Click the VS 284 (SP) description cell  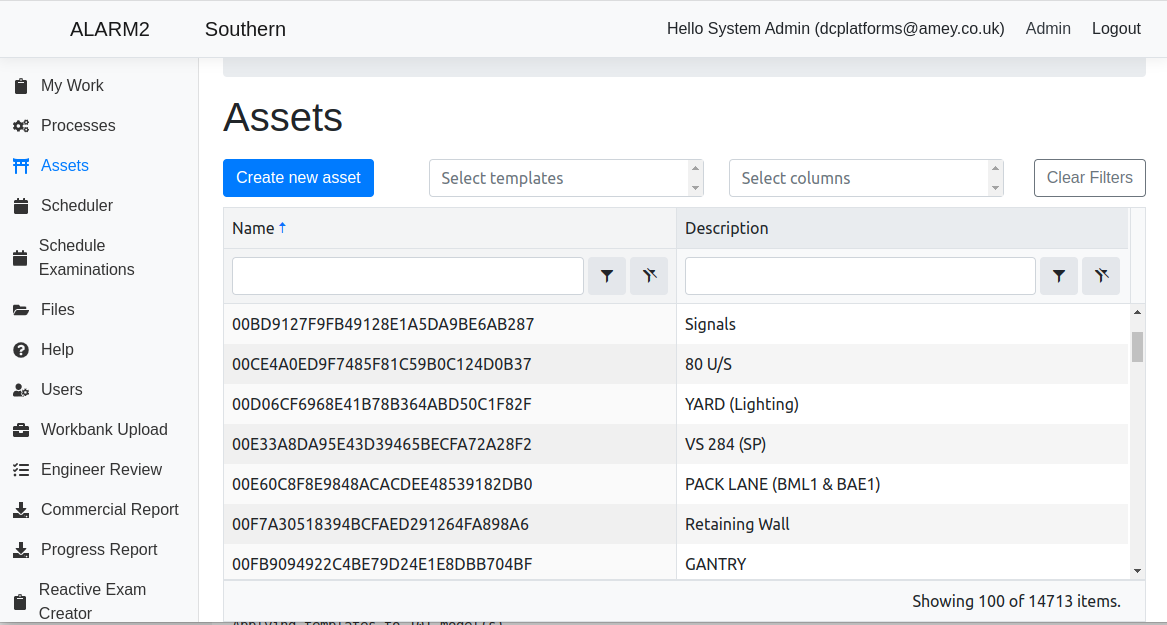pyautogui.click(x=902, y=445)
